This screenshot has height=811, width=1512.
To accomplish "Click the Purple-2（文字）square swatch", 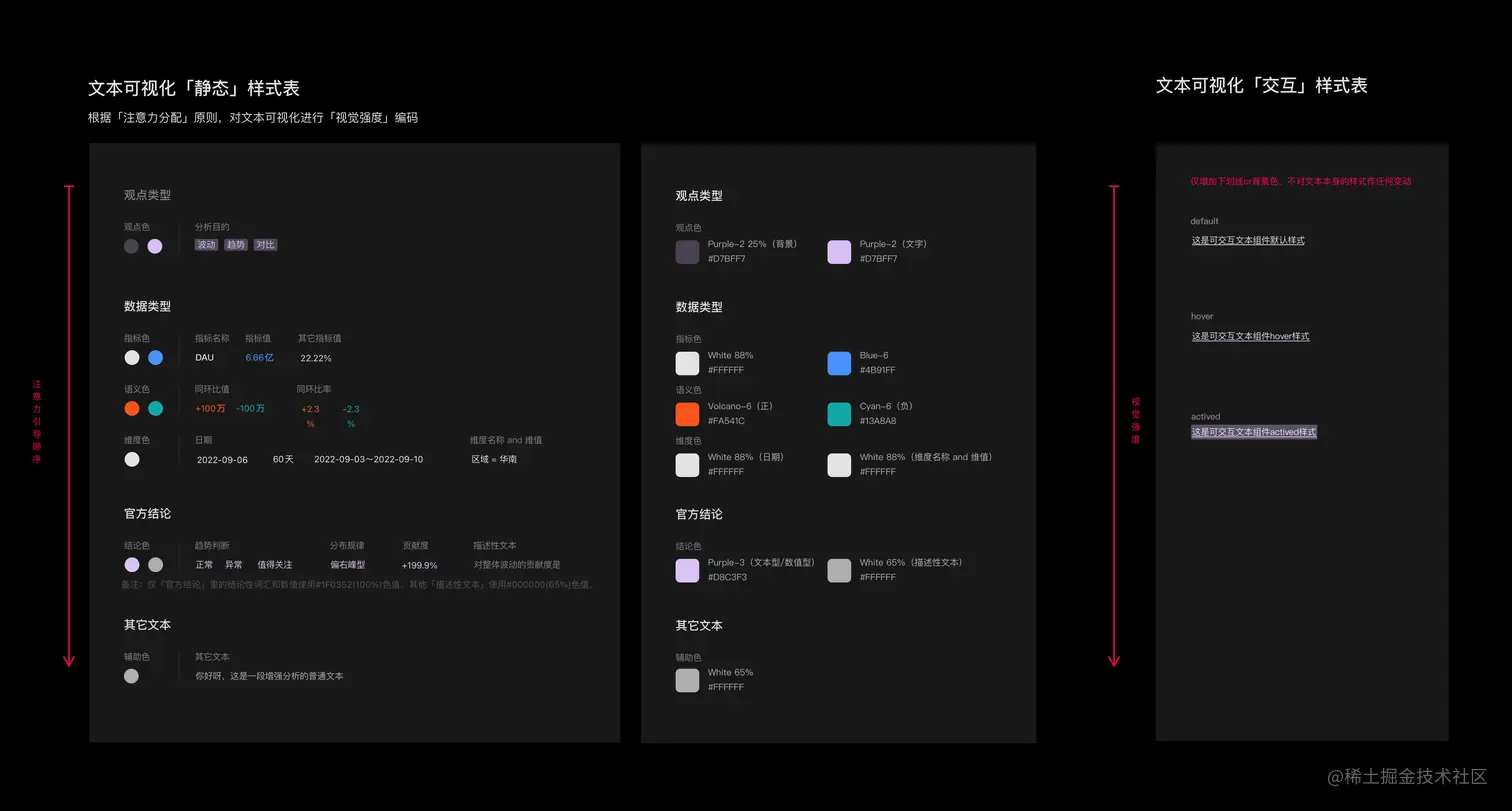I will tap(839, 252).
